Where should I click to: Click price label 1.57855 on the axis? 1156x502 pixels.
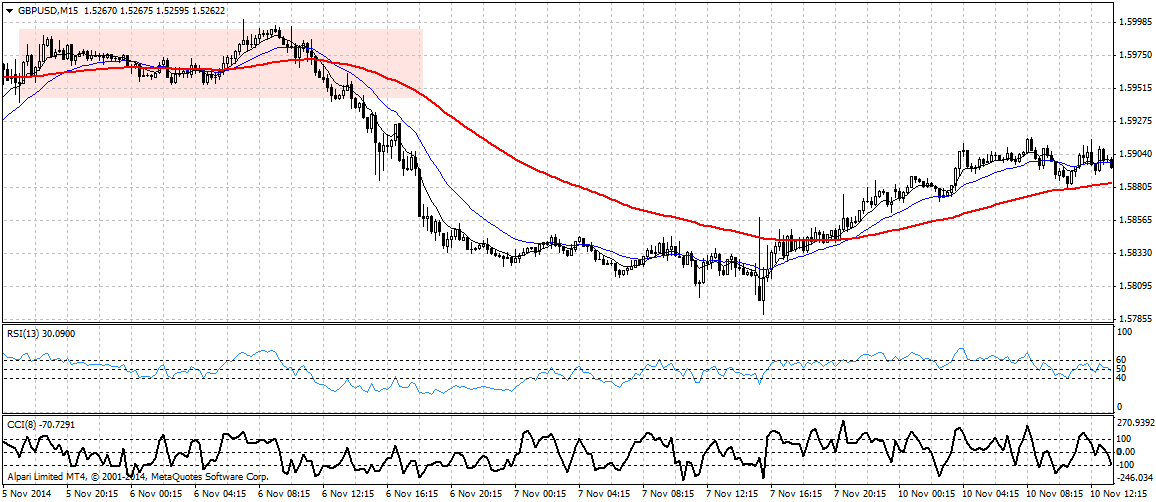1134,319
